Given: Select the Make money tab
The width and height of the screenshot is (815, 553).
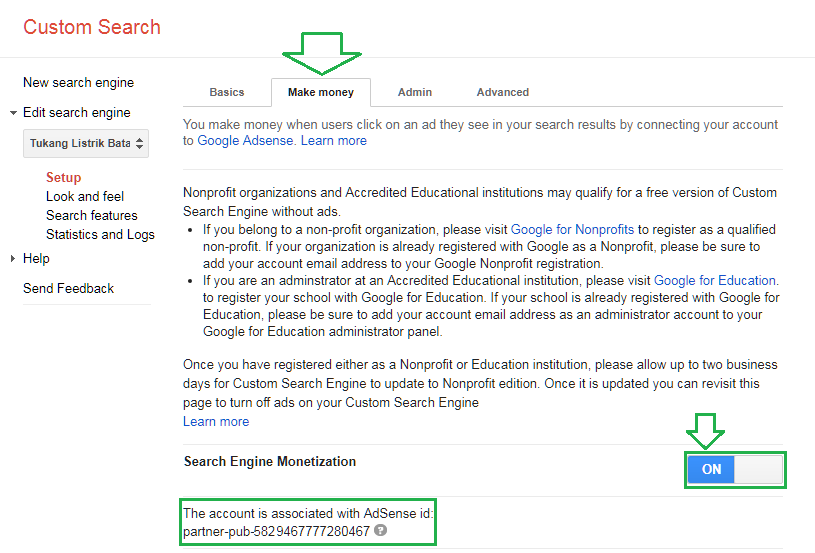Looking at the screenshot, I should point(320,92).
